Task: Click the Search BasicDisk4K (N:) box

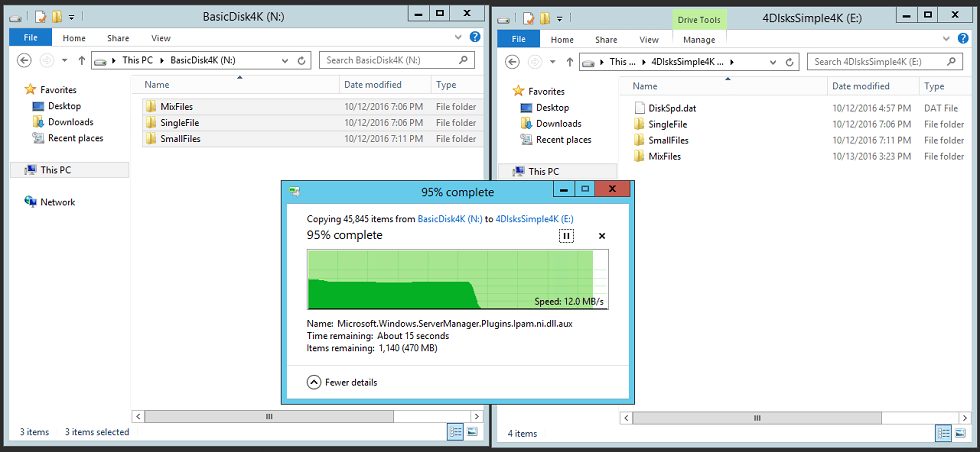Action: point(390,61)
